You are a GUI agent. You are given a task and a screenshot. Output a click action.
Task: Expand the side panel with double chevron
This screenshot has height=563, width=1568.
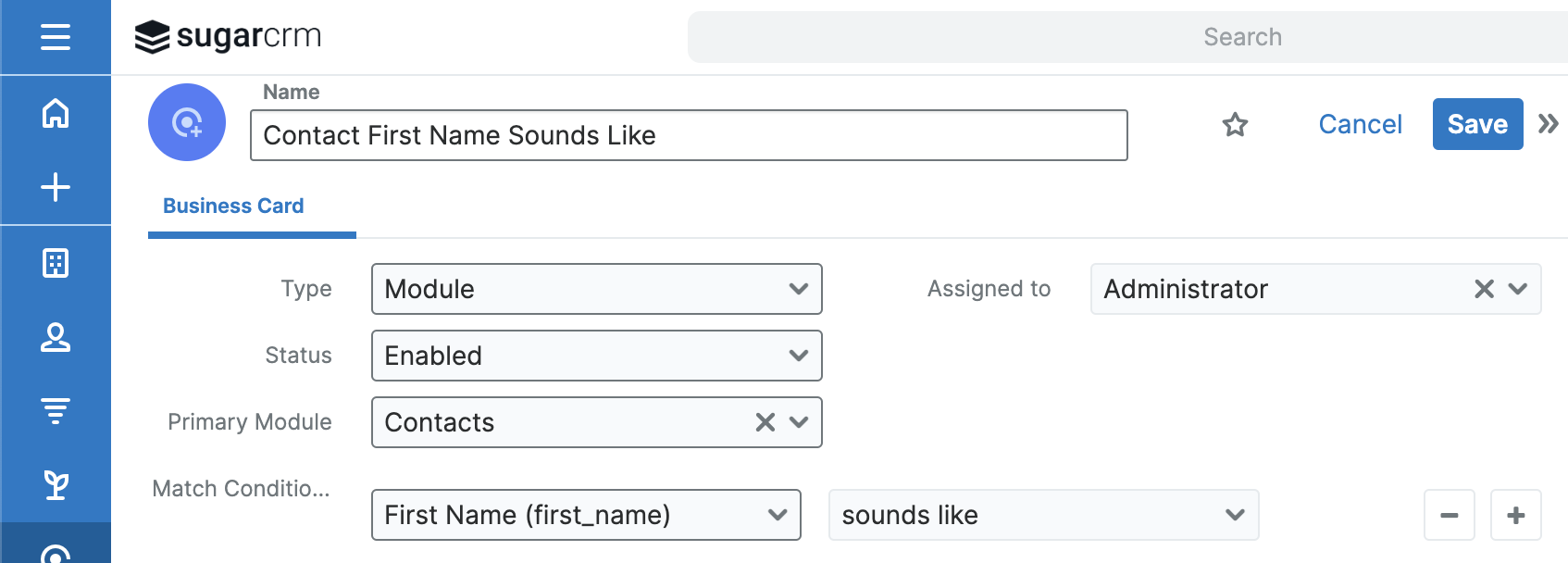tap(1548, 124)
